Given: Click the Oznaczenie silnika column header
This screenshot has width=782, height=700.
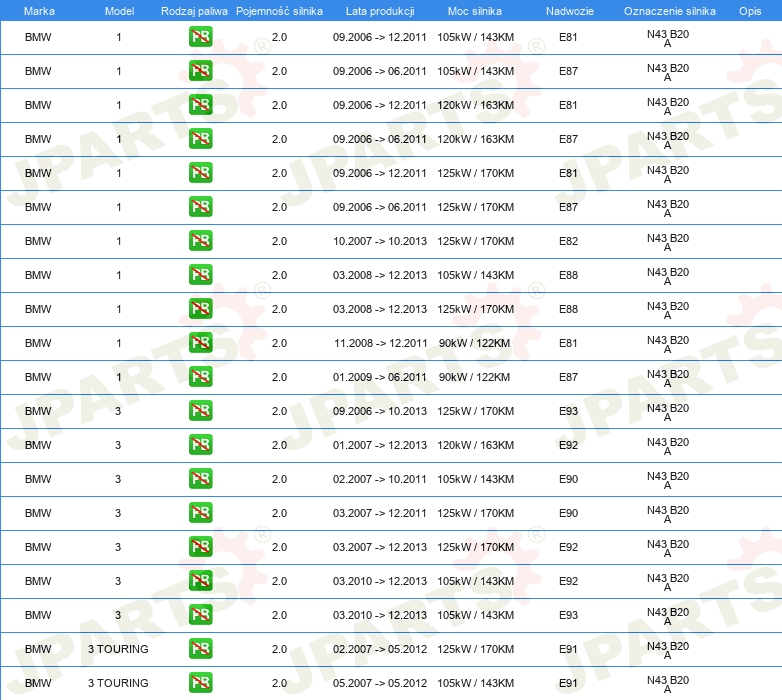Looking at the screenshot, I should pyautogui.click(x=670, y=11).
